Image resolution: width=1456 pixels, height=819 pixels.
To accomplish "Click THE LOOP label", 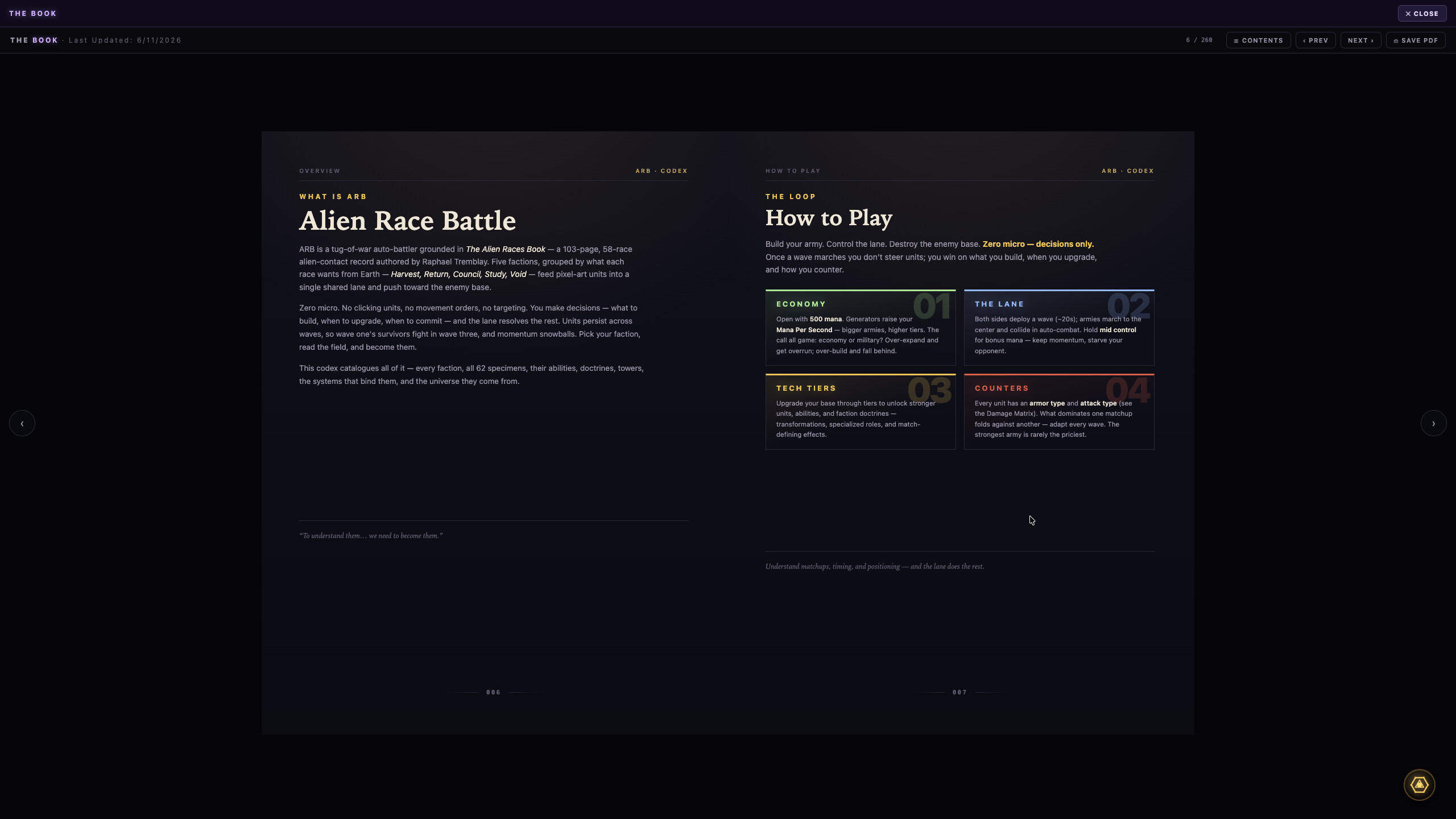I will (x=791, y=197).
